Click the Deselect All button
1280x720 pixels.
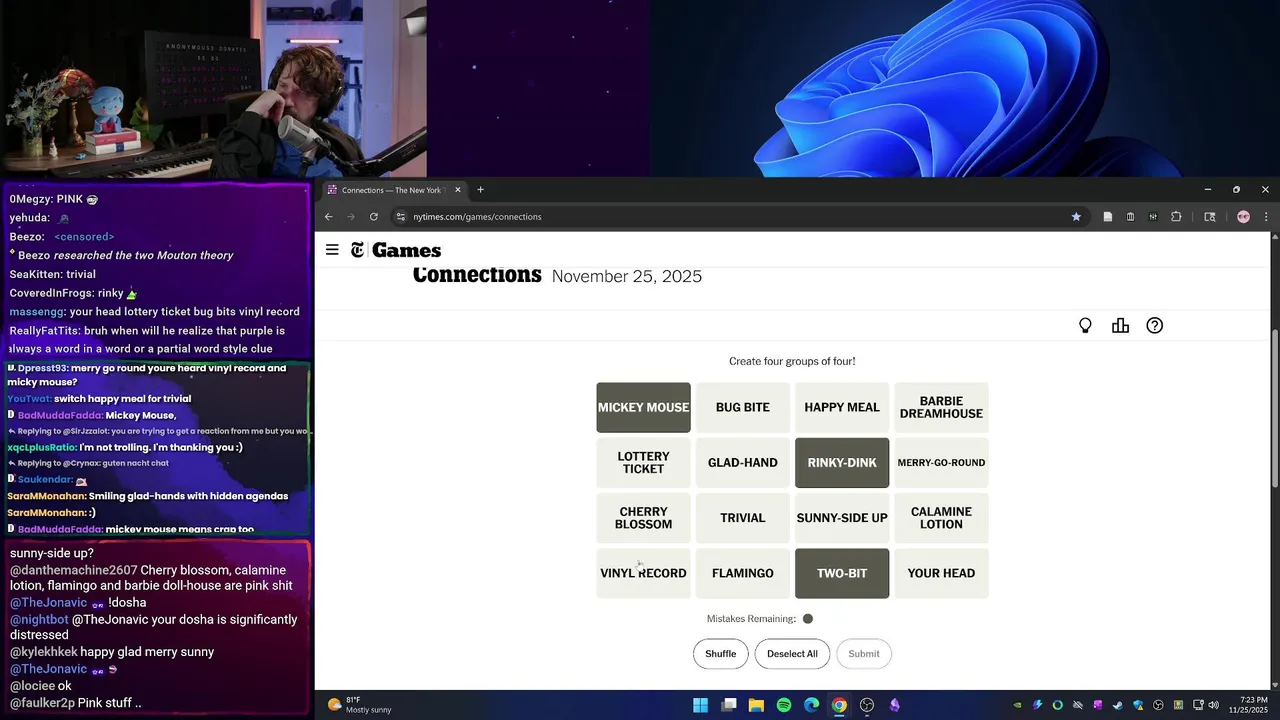(792, 654)
